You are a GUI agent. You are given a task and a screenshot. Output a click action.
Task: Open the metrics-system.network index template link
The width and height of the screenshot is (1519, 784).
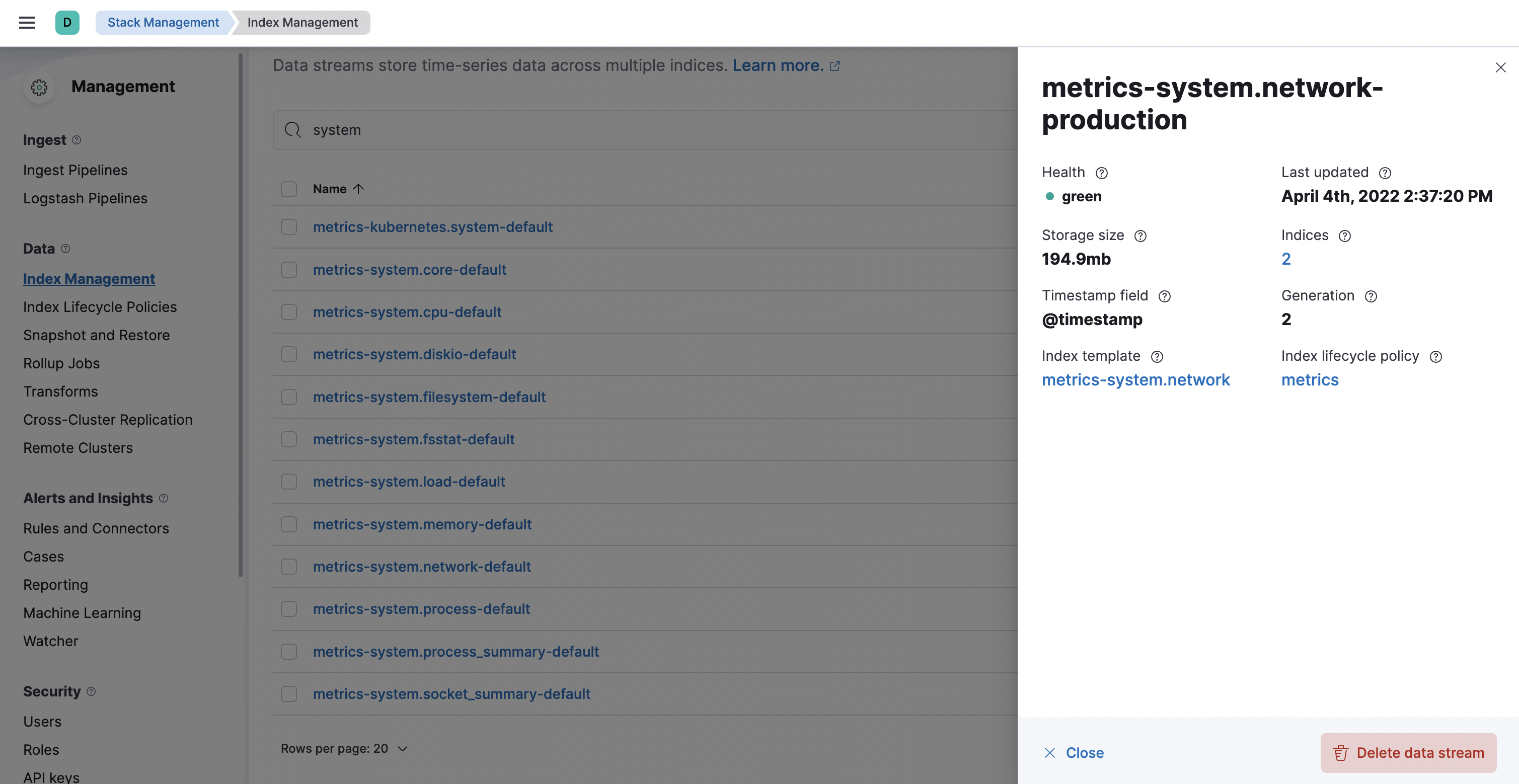[1135, 379]
